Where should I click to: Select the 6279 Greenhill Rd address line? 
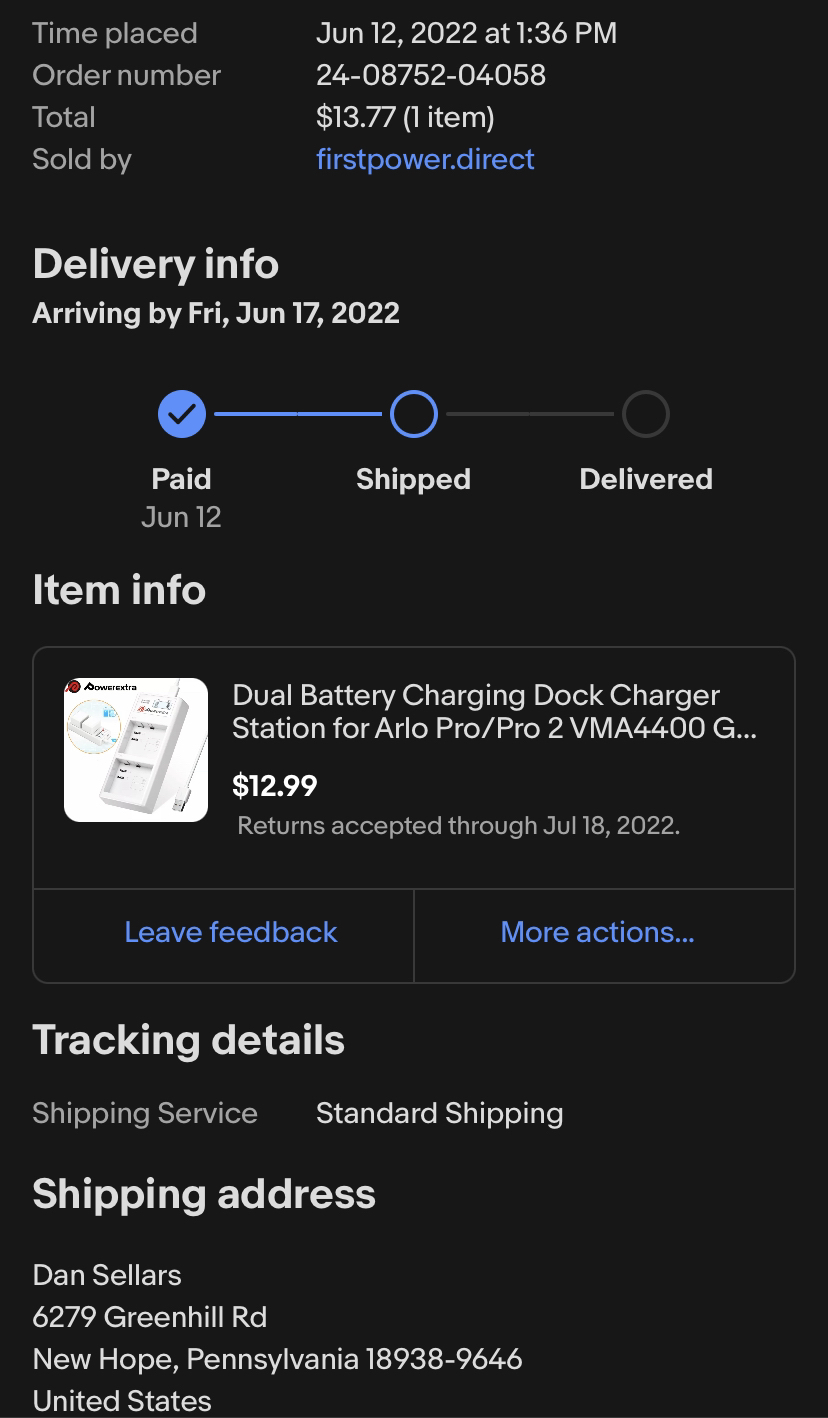pos(150,1317)
